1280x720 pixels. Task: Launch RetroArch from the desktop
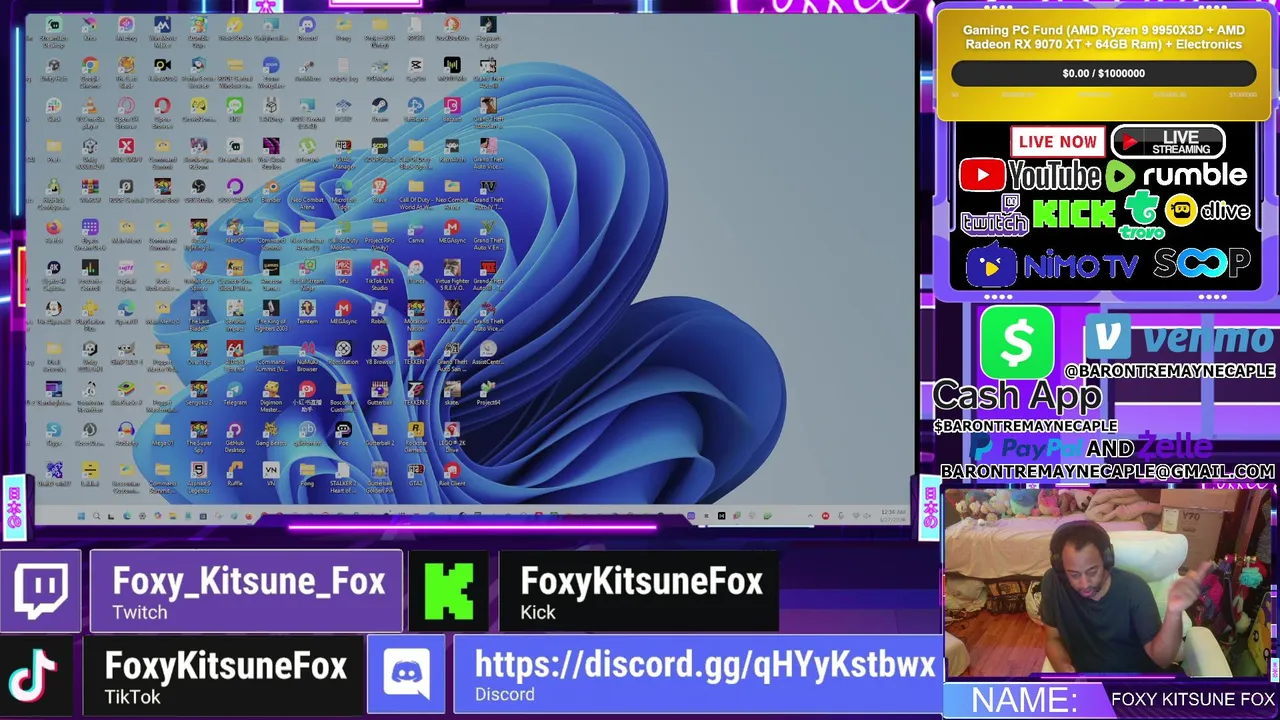tap(451, 146)
